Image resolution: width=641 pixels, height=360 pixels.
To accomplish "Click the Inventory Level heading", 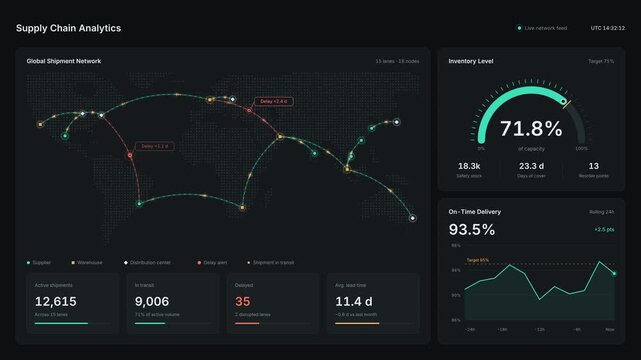I will [471, 61].
